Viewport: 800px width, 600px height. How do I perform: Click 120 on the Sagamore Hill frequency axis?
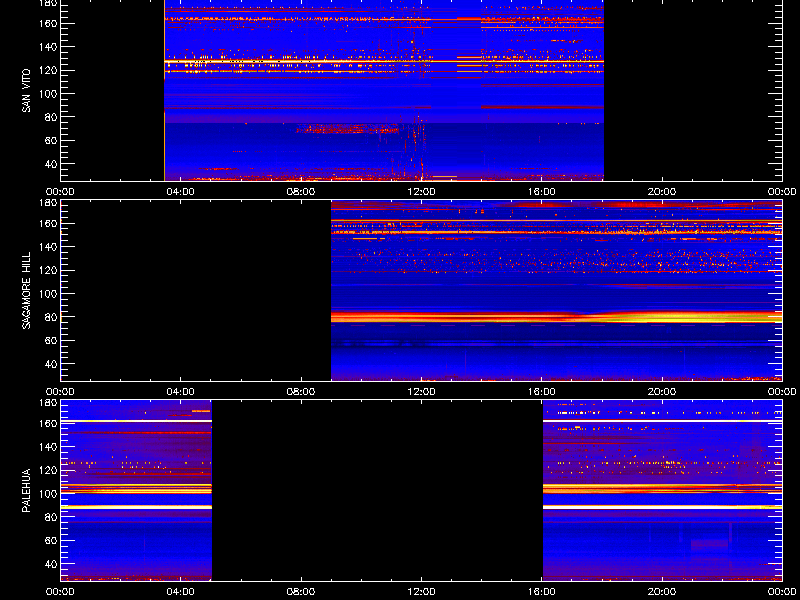click(47, 270)
